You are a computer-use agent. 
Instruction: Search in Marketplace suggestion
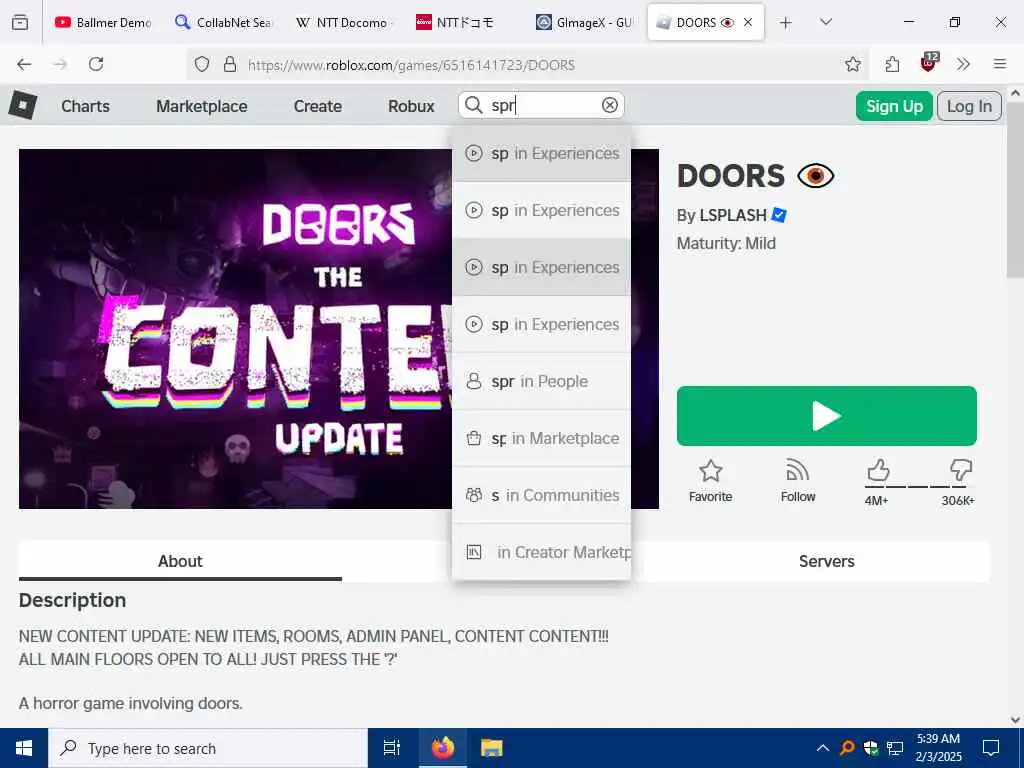click(541, 438)
